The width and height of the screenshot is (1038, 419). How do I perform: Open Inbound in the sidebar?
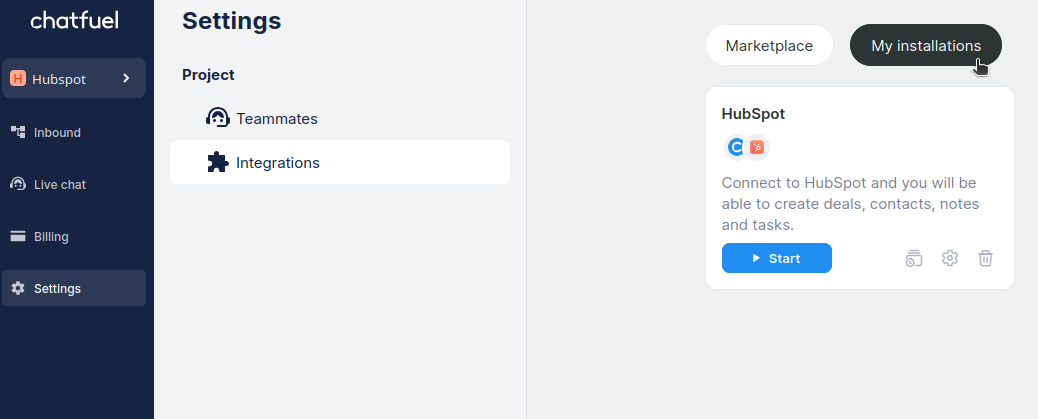tap(57, 132)
